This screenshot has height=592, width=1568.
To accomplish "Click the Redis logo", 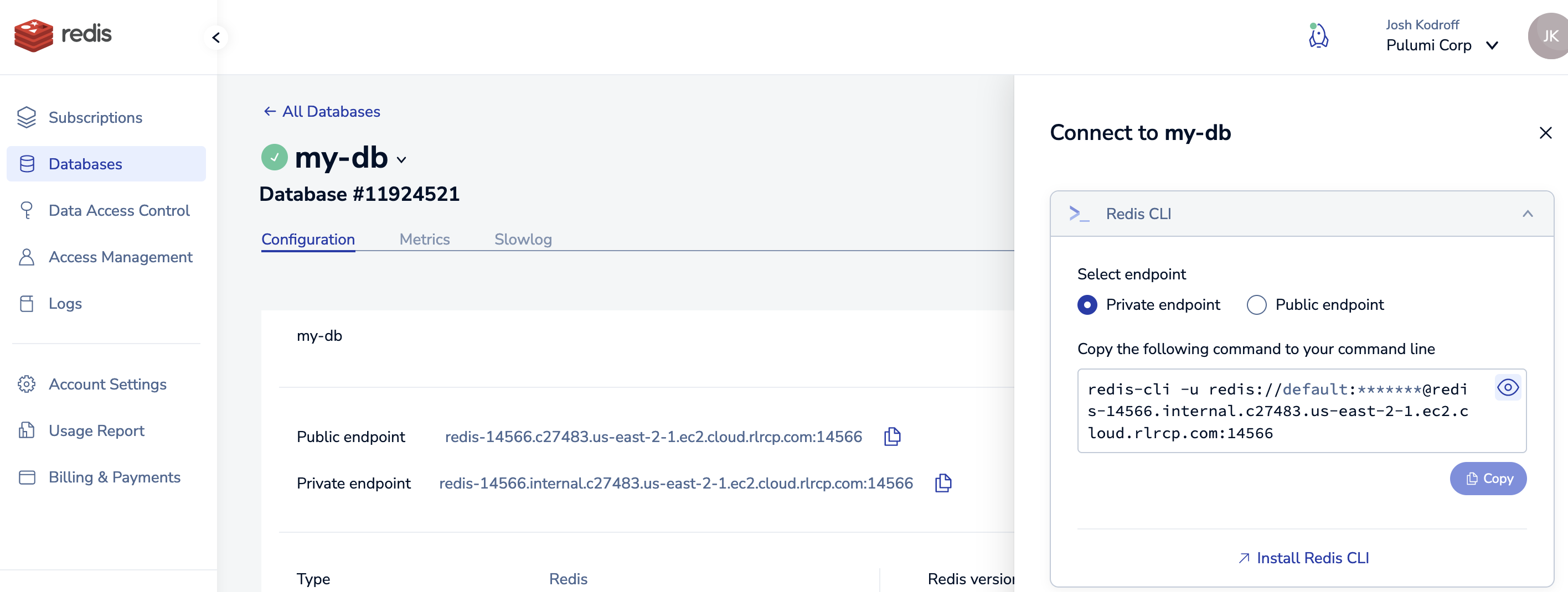I will [63, 35].
